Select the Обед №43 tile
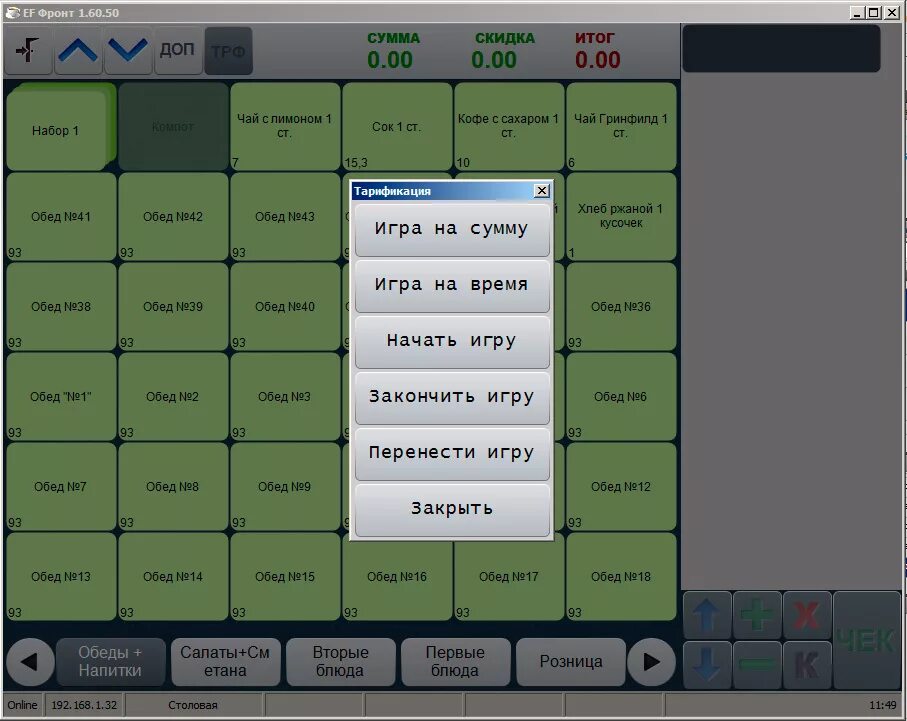This screenshot has height=721, width=907. click(285, 216)
